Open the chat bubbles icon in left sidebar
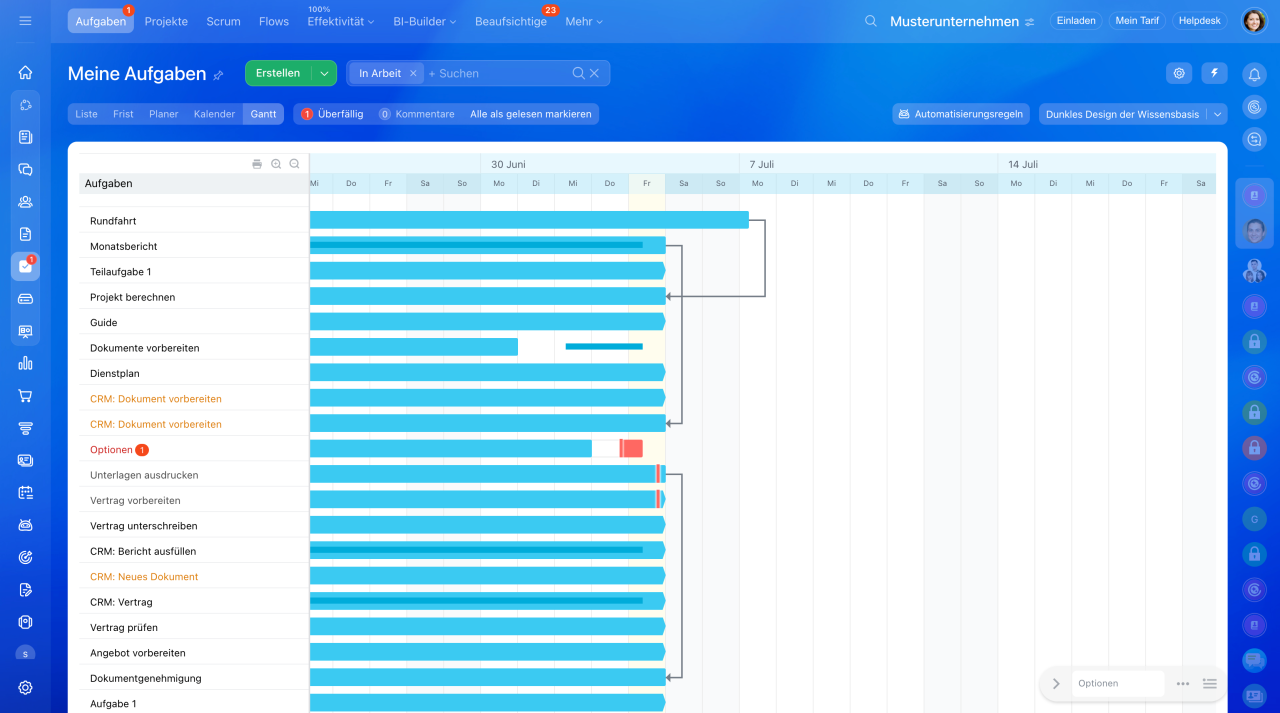1280x713 pixels. tap(25, 169)
